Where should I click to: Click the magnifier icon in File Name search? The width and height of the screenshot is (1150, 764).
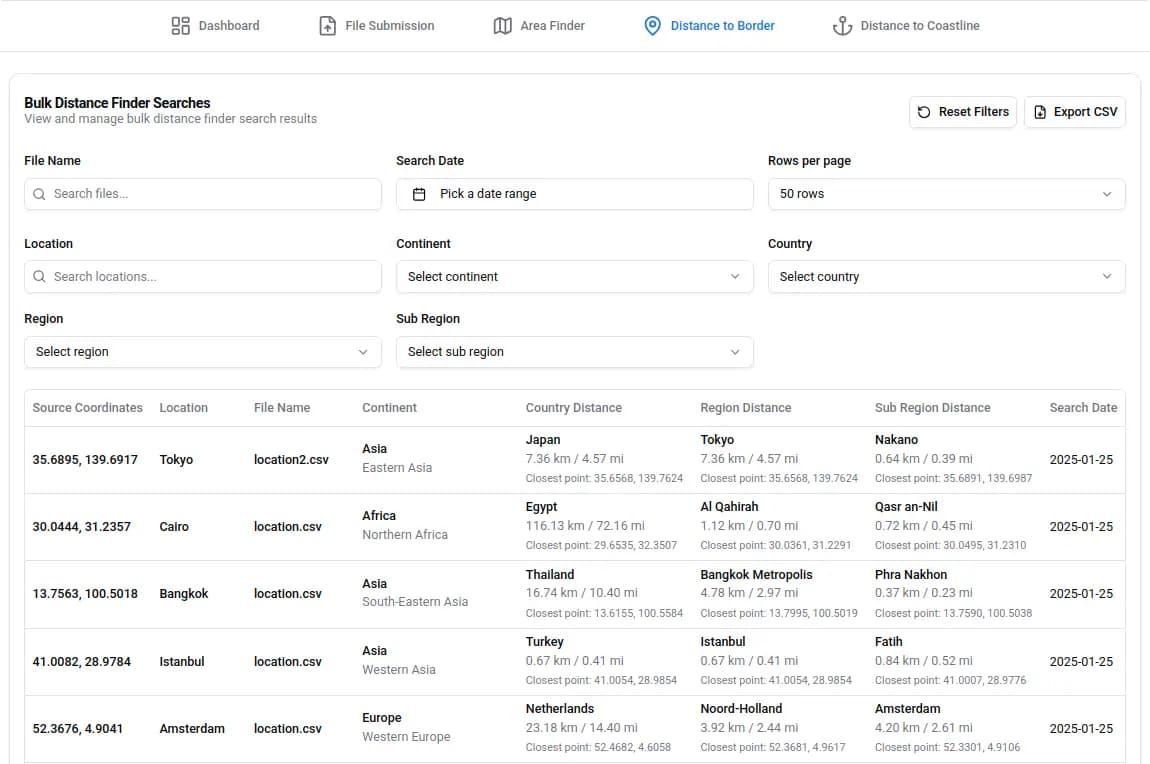(39, 194)
